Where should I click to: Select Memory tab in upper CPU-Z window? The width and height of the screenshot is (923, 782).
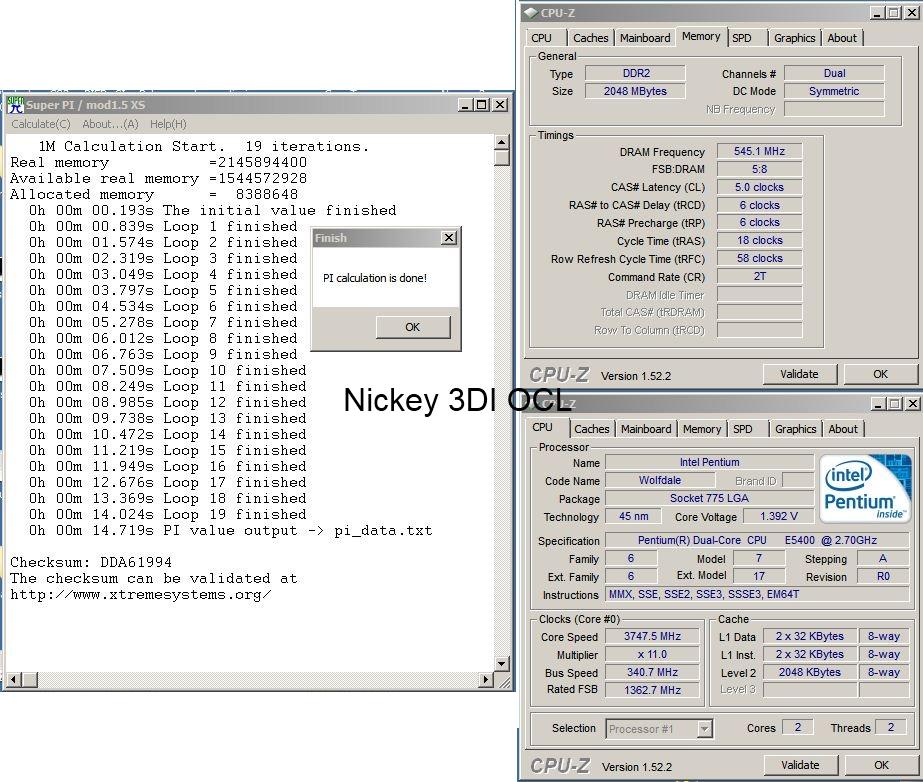700,37
